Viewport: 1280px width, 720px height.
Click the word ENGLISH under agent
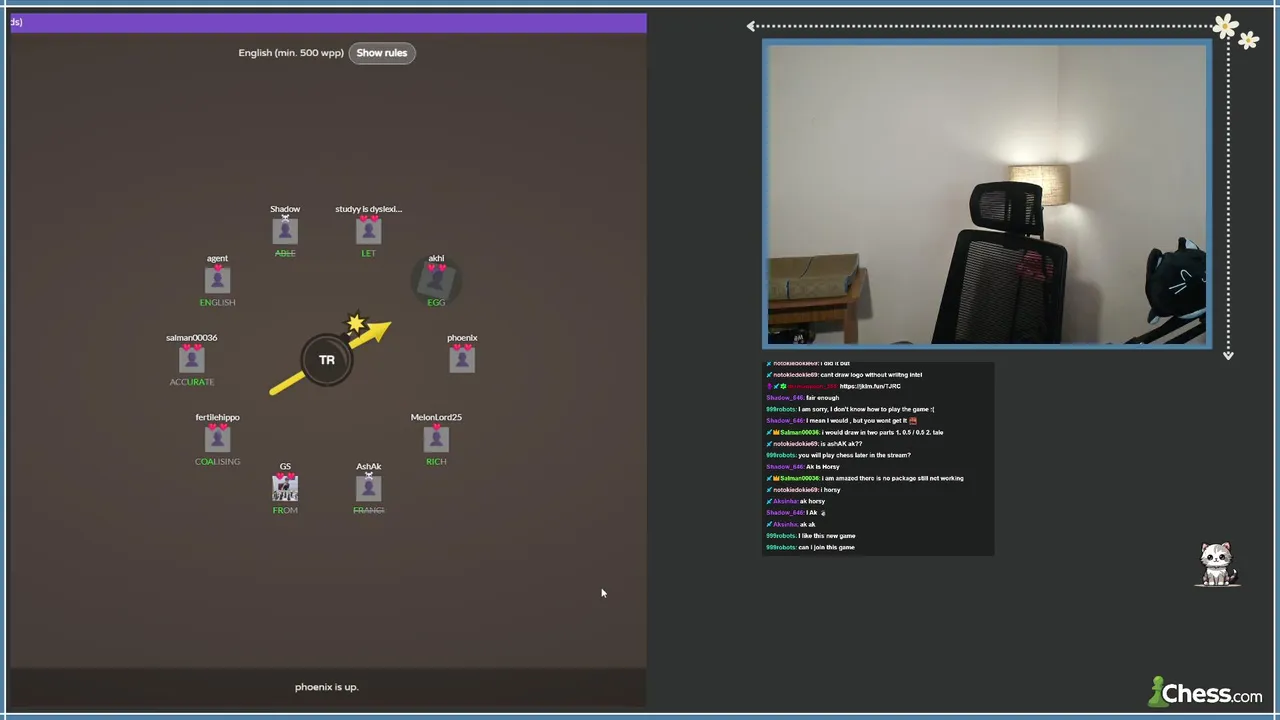217,302
